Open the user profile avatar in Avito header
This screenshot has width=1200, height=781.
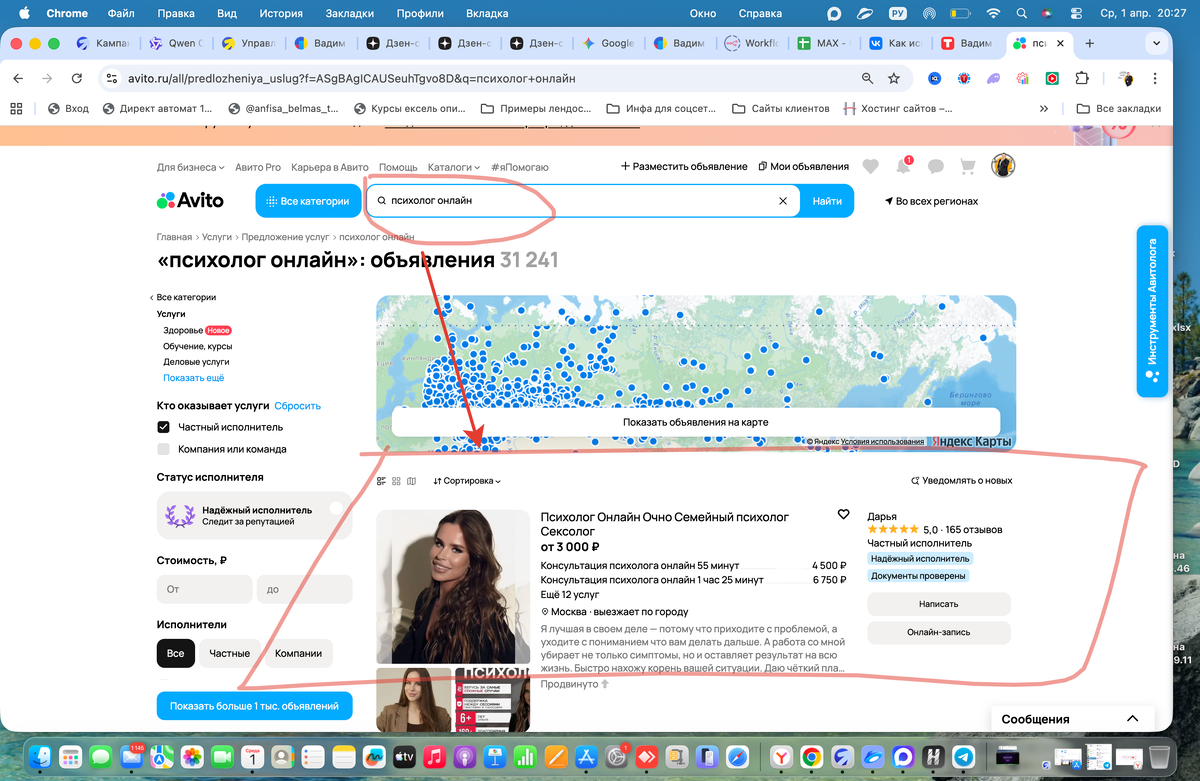point(1003,166)
